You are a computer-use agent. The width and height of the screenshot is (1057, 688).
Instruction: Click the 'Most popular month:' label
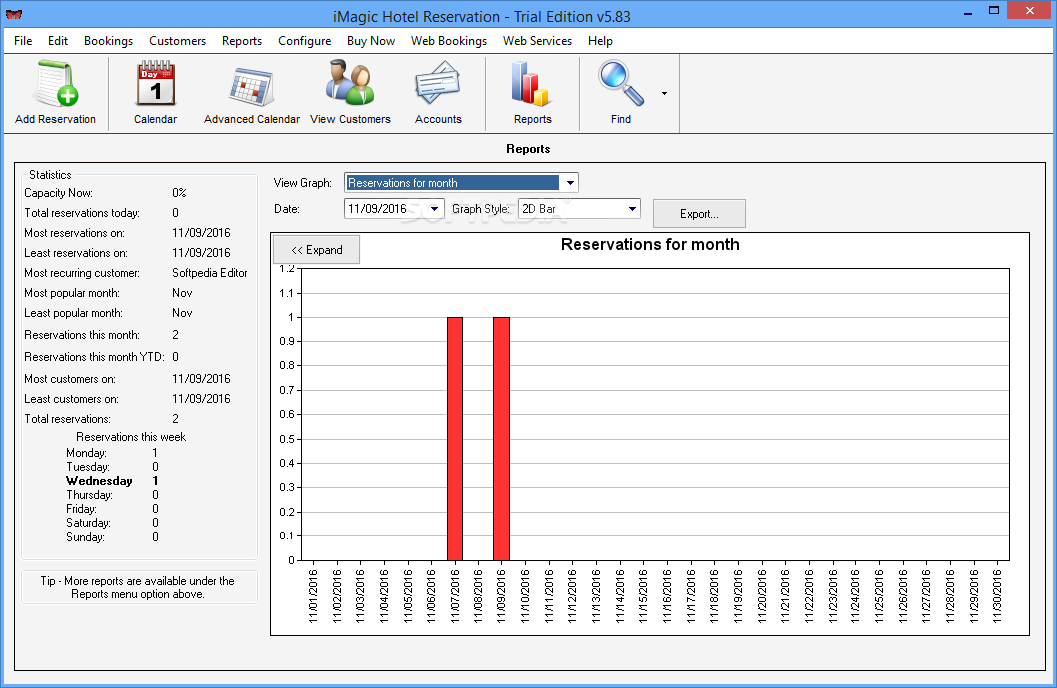click(x=72, y=293)
